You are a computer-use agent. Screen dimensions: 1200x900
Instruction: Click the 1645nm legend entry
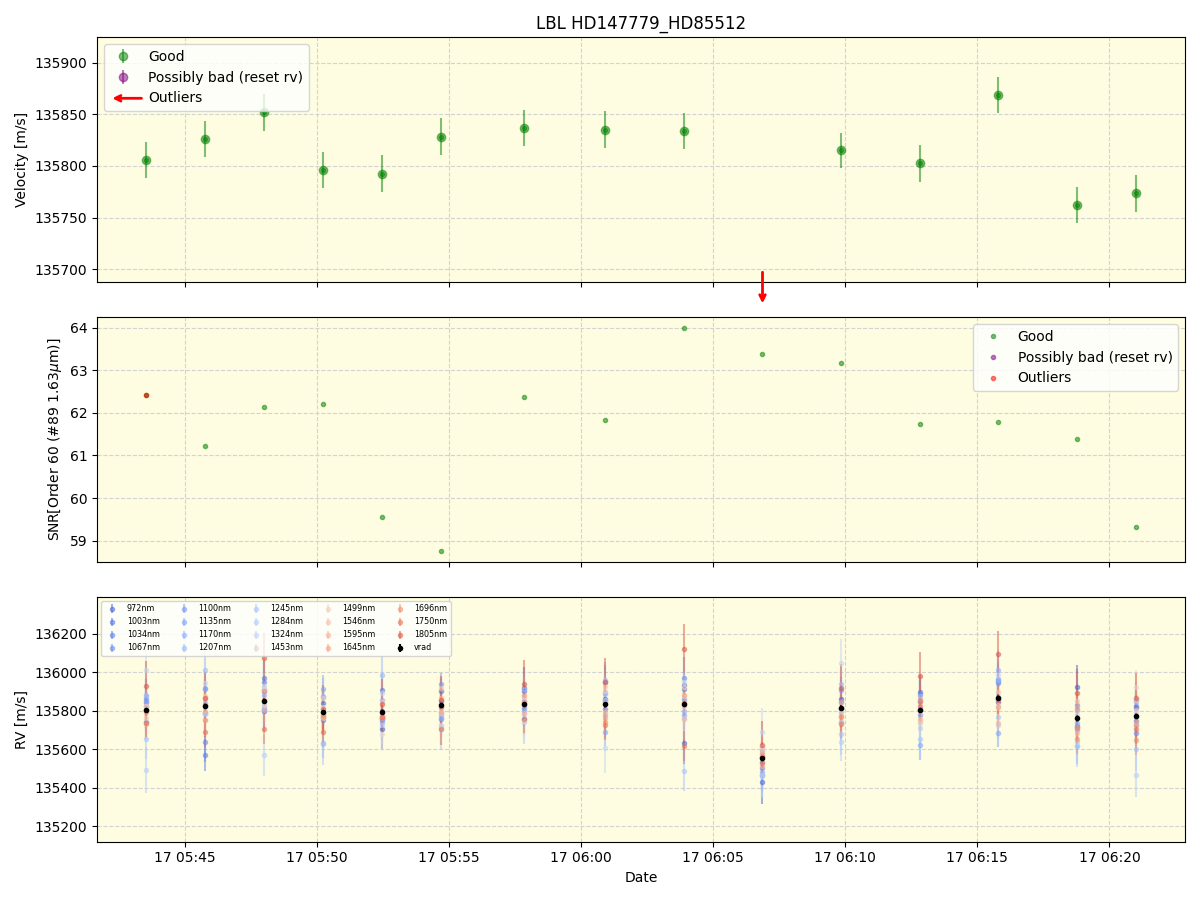coord(350,647)
